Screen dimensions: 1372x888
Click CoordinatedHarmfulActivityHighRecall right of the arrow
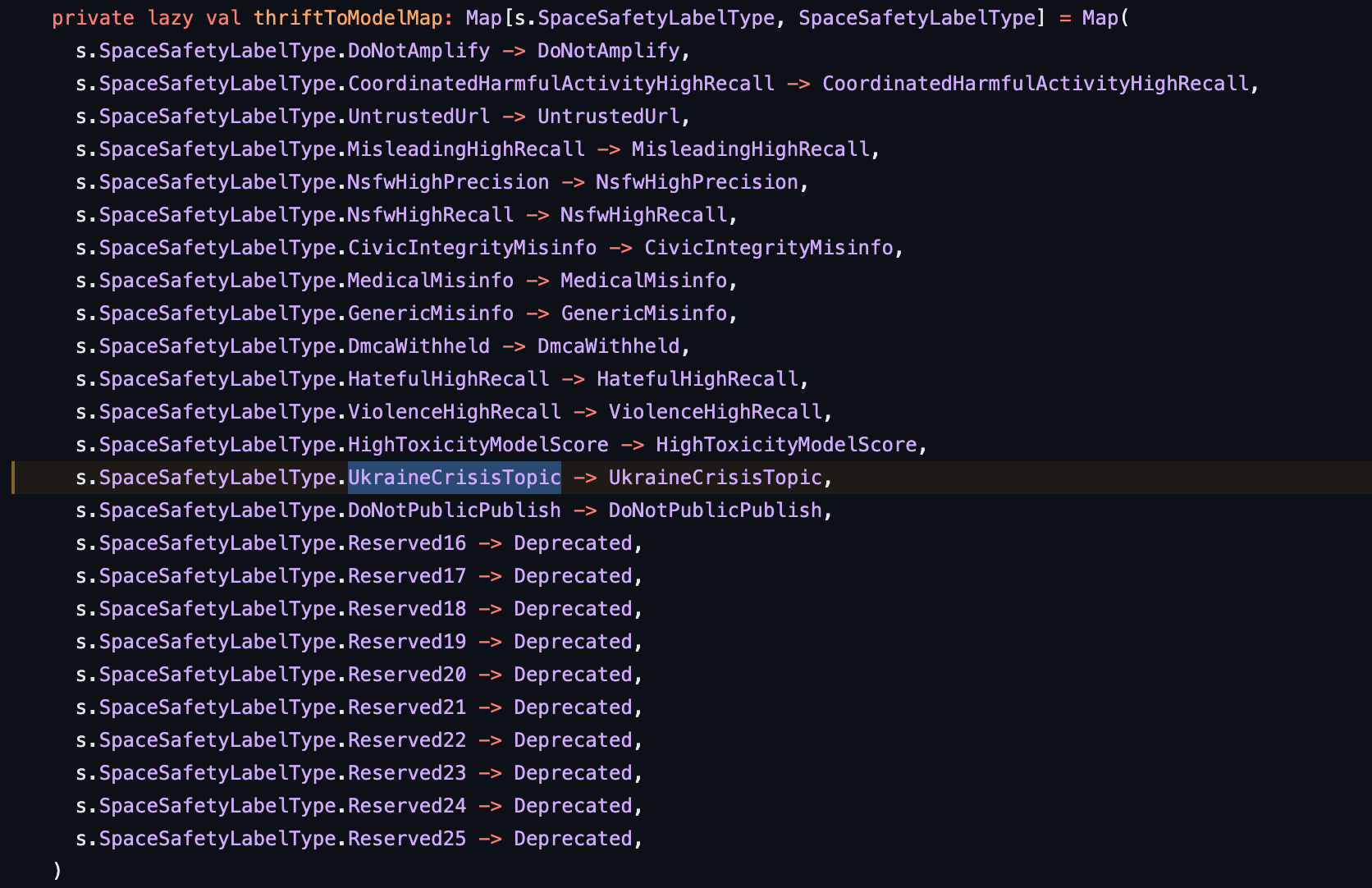coord(1035,84)
